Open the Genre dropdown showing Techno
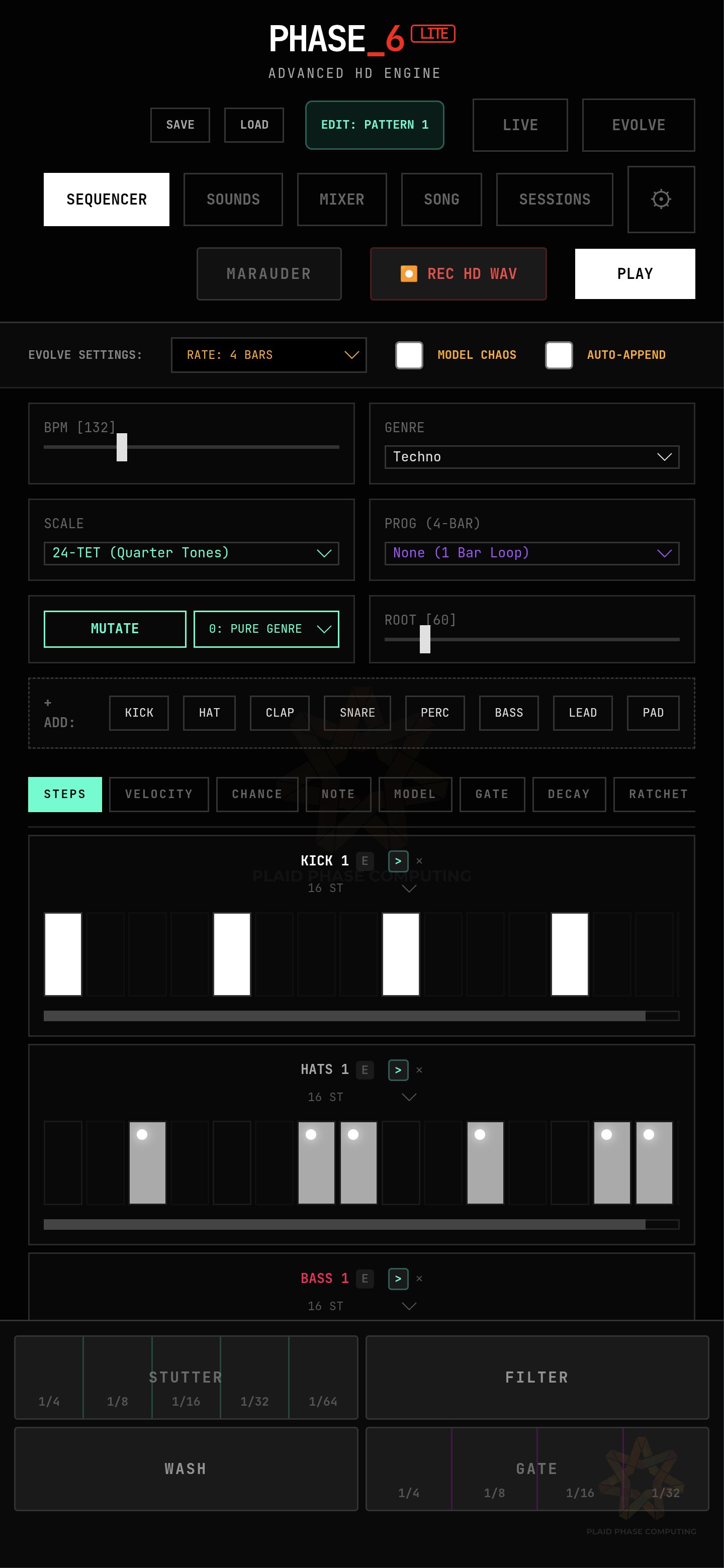 [x=531, y=456]
